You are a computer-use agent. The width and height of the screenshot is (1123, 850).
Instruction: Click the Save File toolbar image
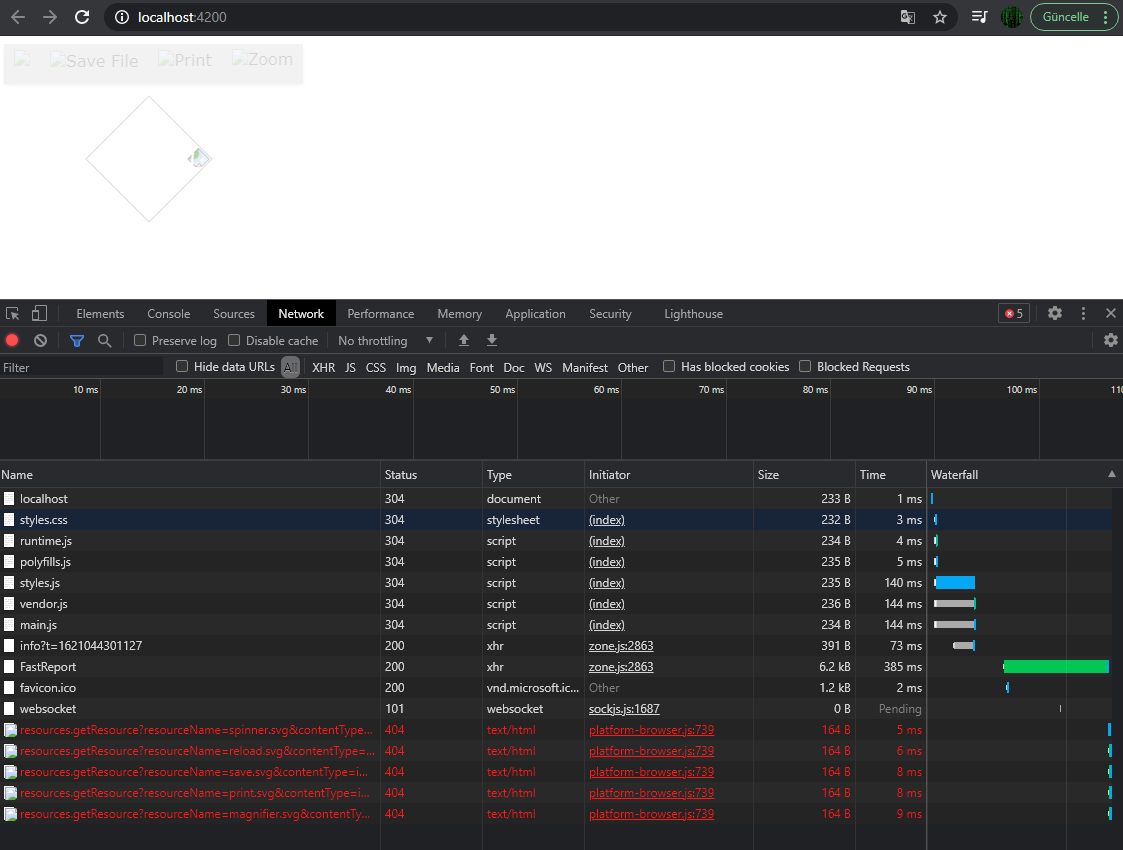click(95, 61)
